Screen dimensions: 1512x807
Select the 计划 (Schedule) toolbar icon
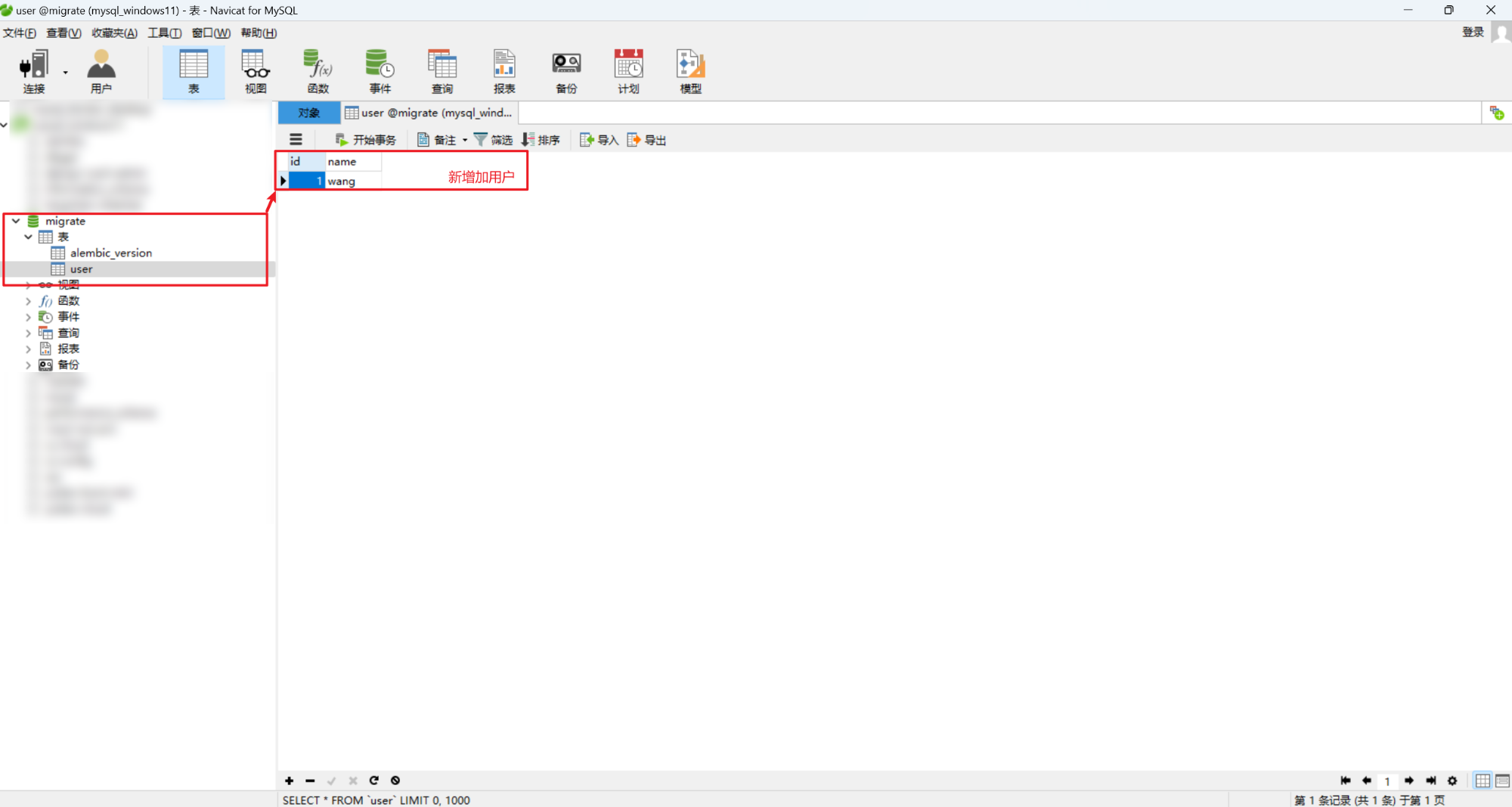627,70
